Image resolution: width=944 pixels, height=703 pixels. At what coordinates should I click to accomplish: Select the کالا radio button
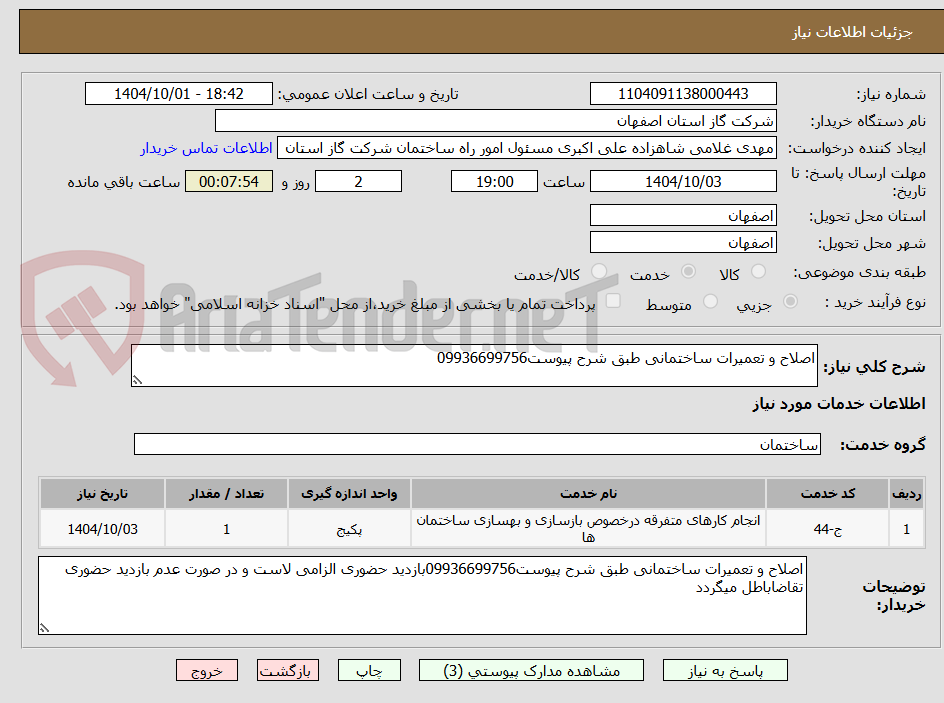pyautogui.click(x=756, y=268)
